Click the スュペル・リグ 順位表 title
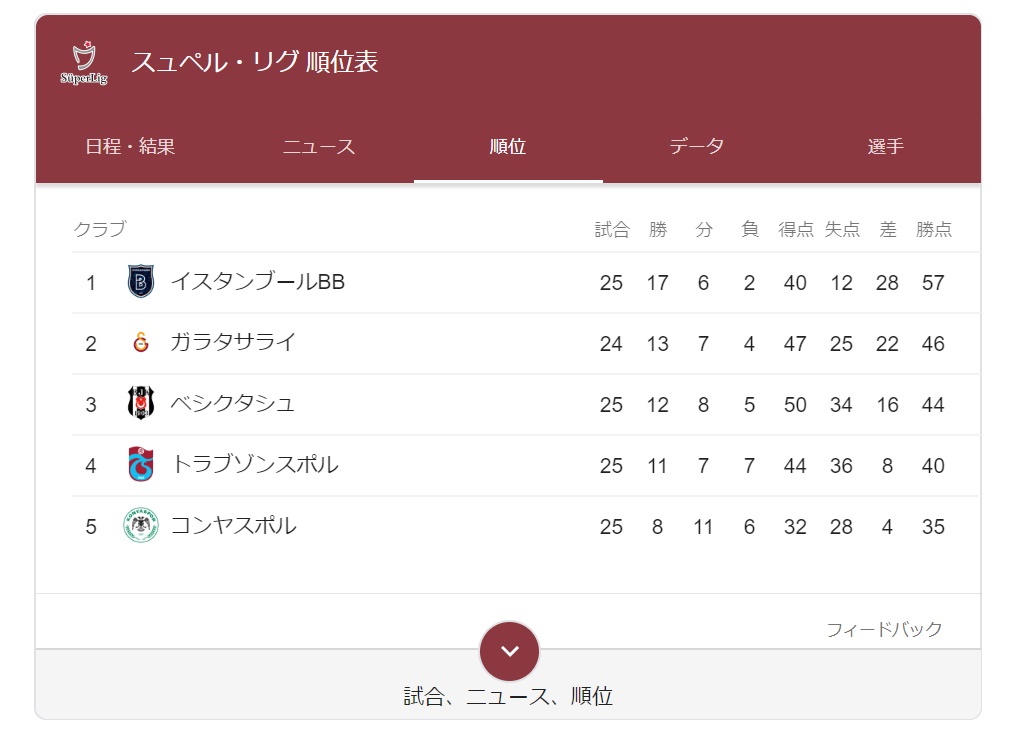 coord(255,62)
